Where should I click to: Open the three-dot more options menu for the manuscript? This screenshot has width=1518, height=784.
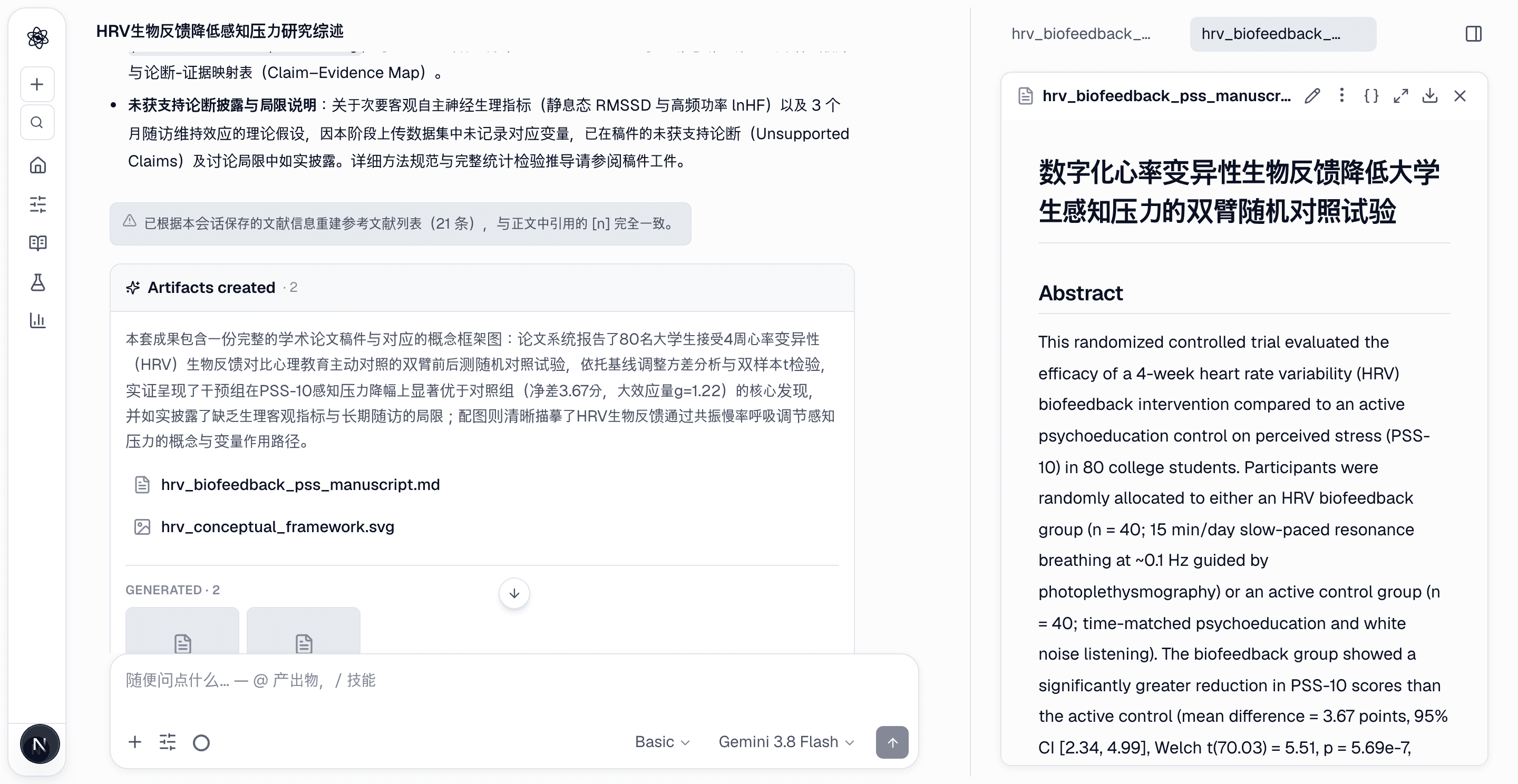pyautogui.click(x=1342, y=95)
